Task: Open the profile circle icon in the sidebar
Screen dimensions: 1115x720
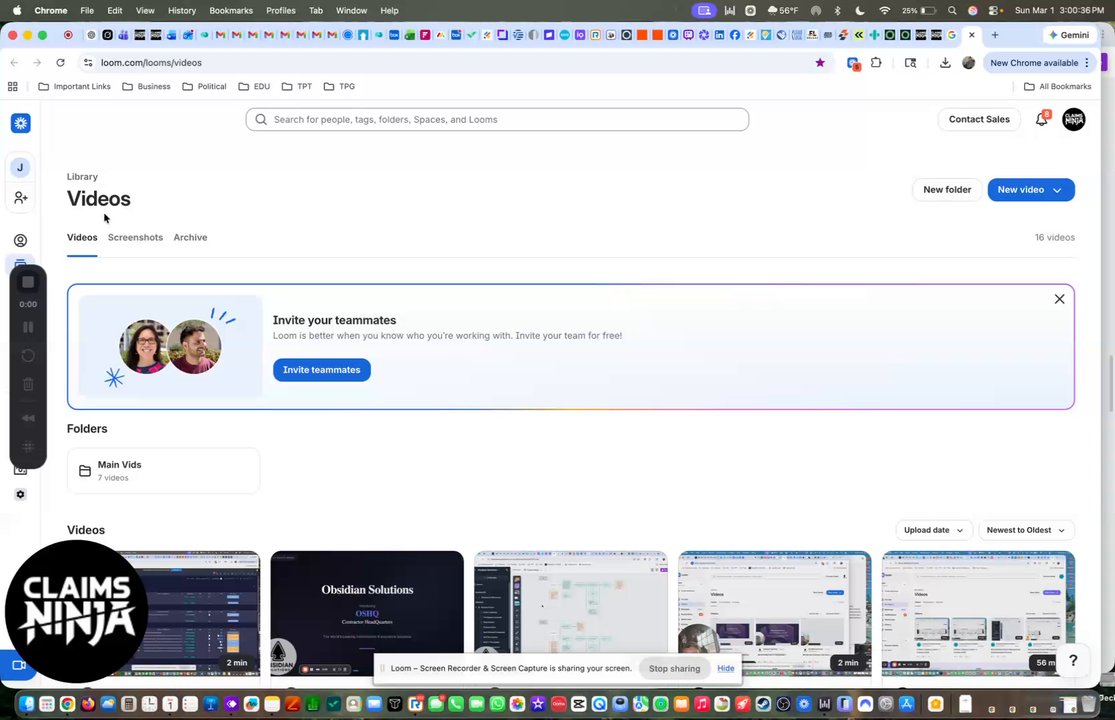Action: coord(21,240)
